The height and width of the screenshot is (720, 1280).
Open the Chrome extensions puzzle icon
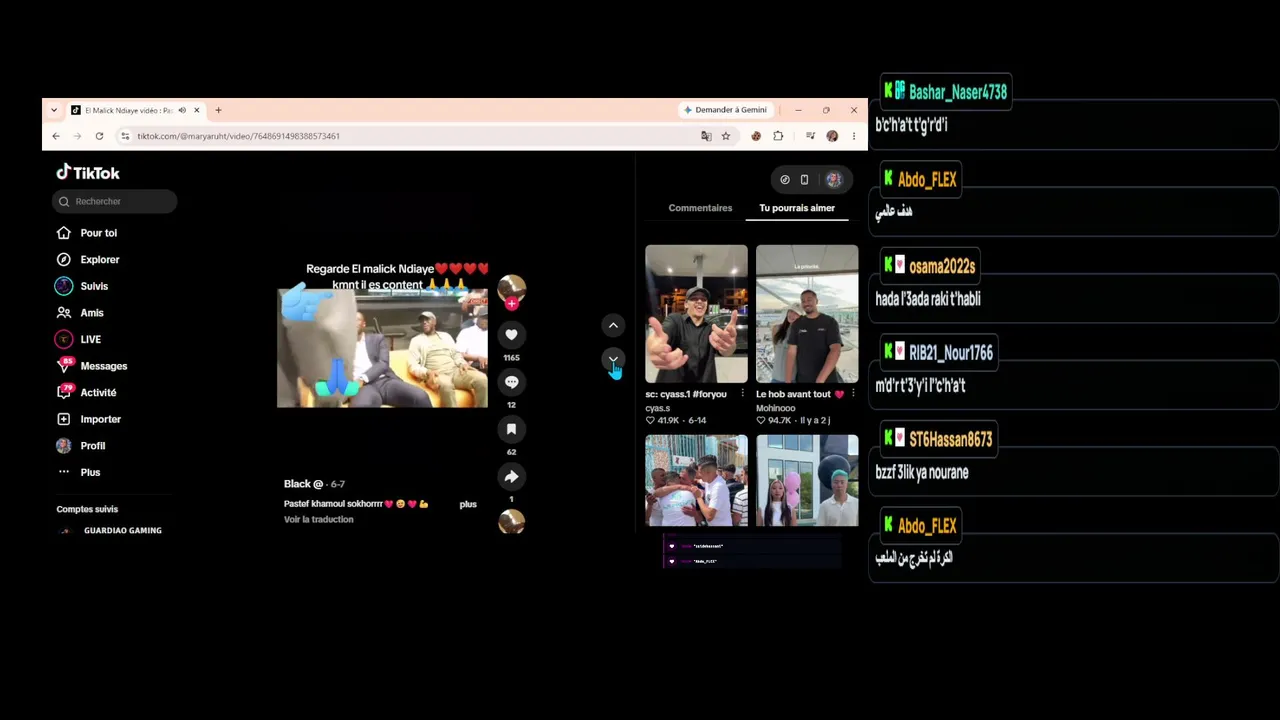(x=778, y=136)
